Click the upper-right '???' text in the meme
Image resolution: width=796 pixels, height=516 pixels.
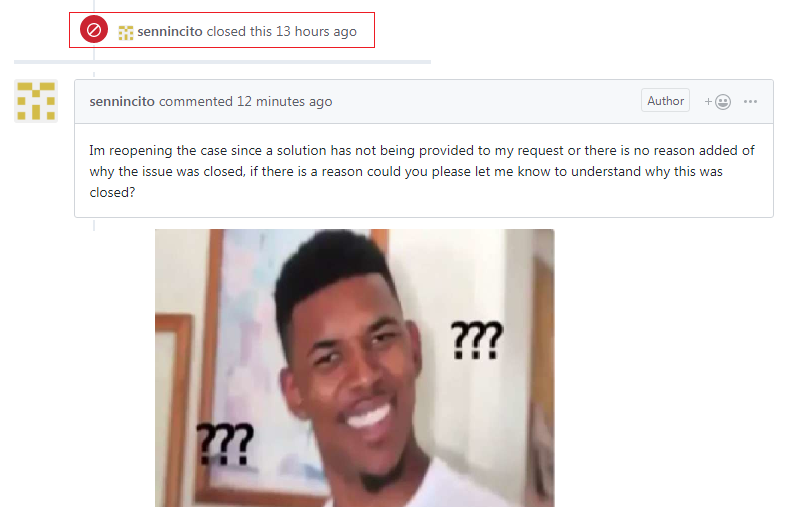[x=477, y=340]
